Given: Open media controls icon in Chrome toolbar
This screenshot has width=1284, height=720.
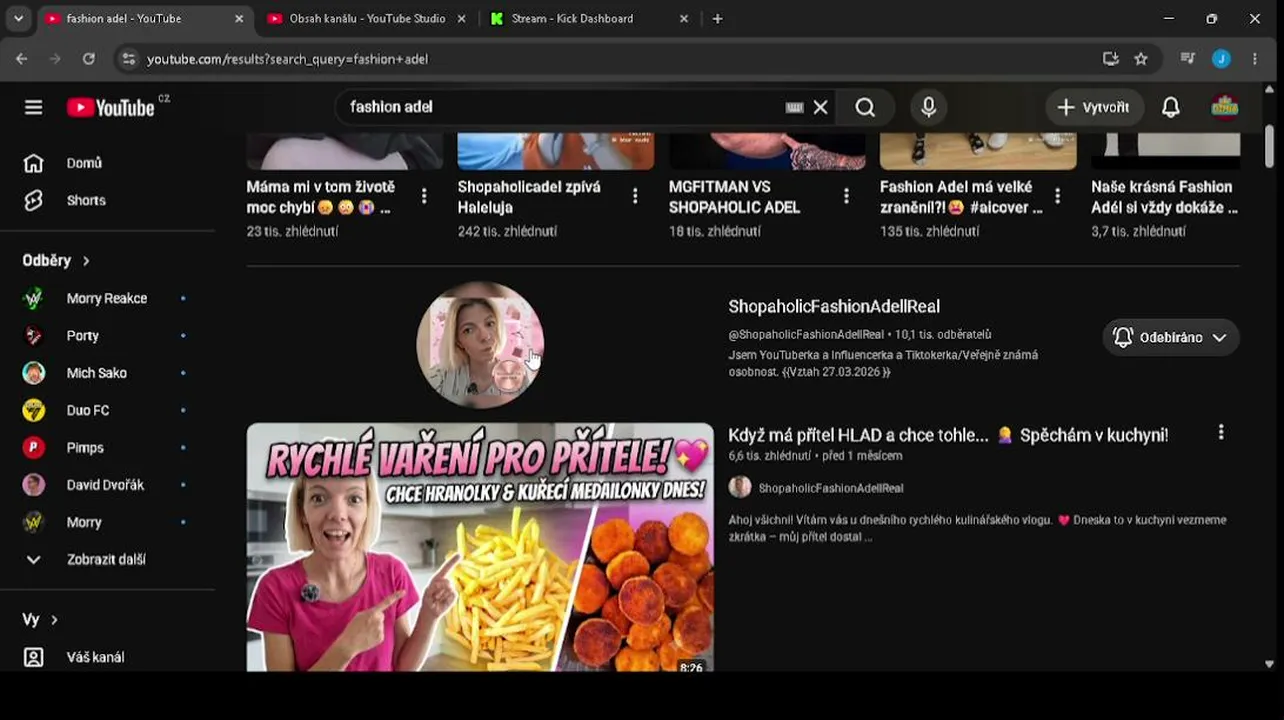Looking at the screenshot, I should tap(1187, 59).
